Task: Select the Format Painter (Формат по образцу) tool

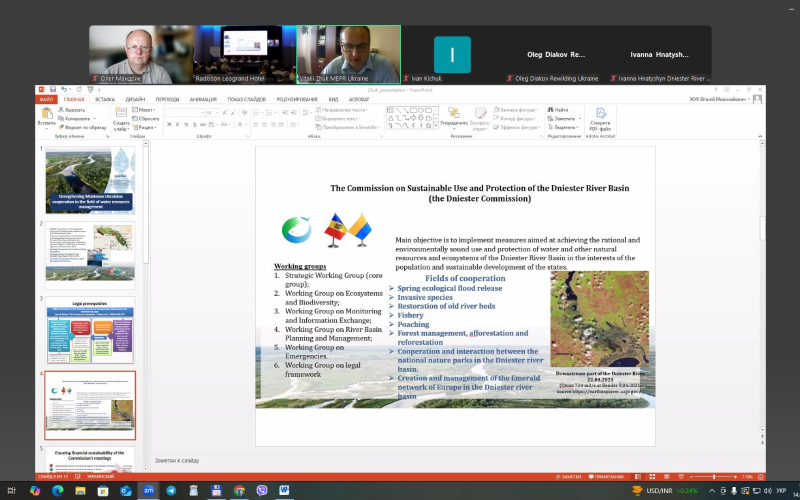Action: pyautogui.click(x=82, y=128)
